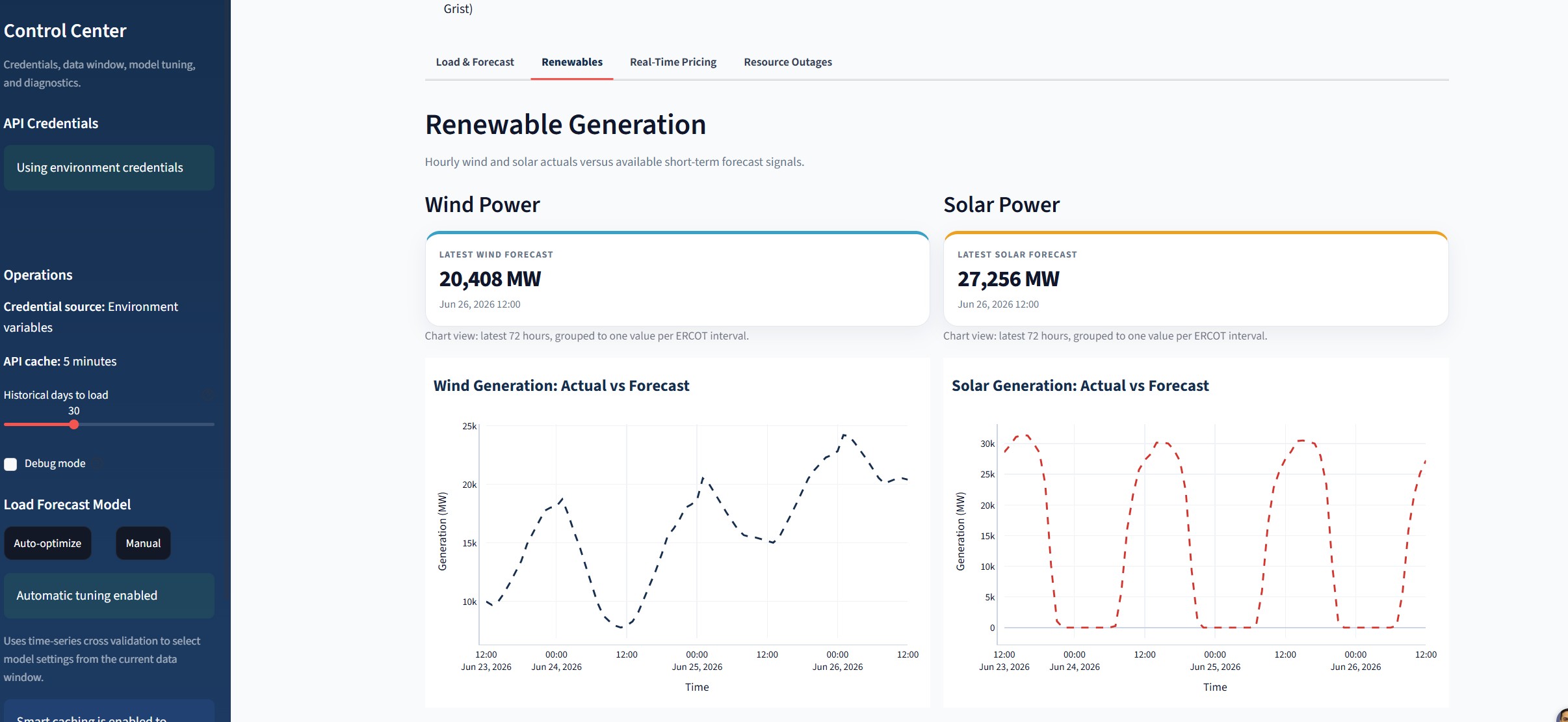This screenshot has height=722, width=1568.
Task: Click the Renewable Generation page heading
Action: pos(566,124)
